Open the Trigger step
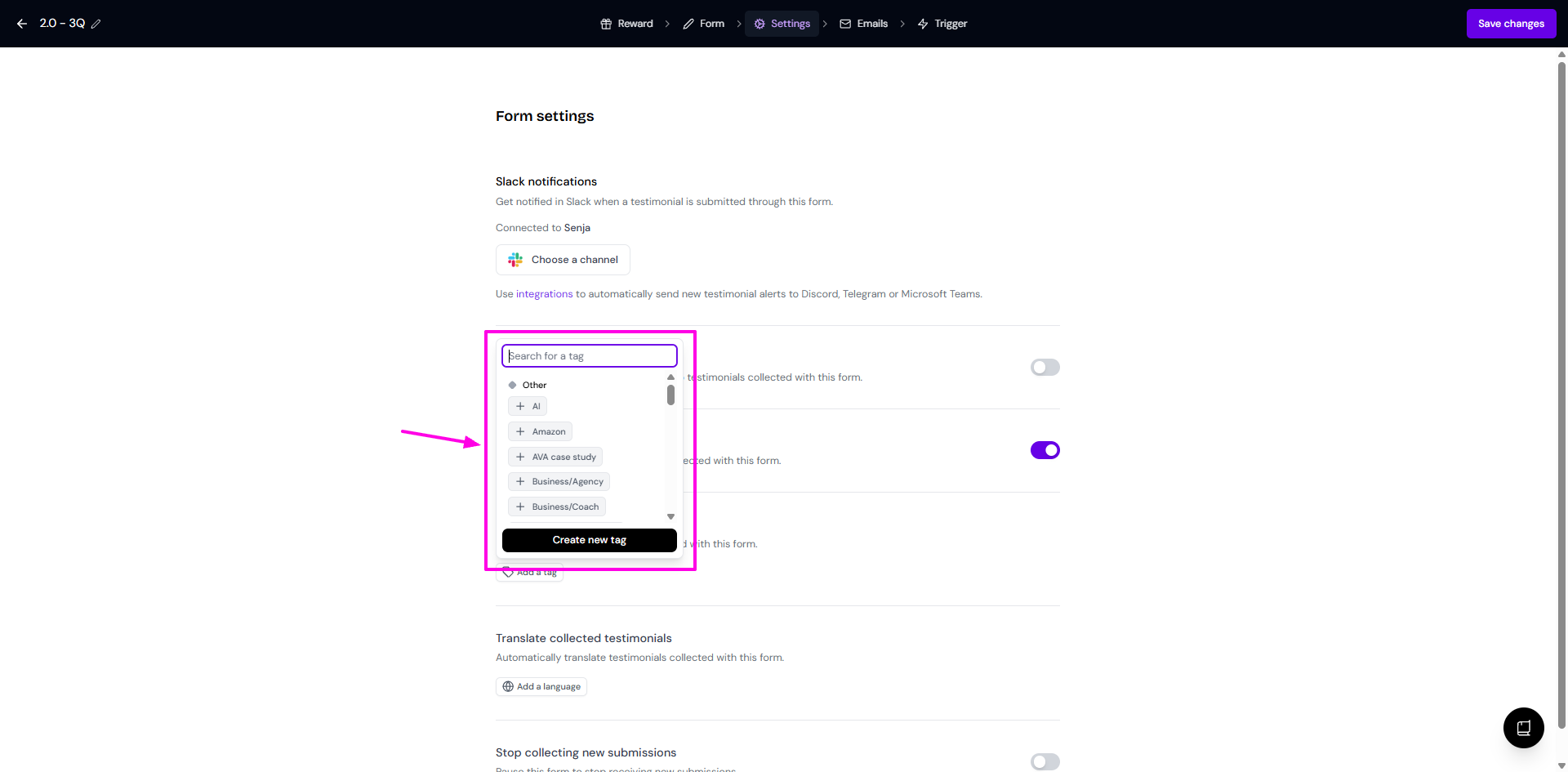 pos(942,24)
